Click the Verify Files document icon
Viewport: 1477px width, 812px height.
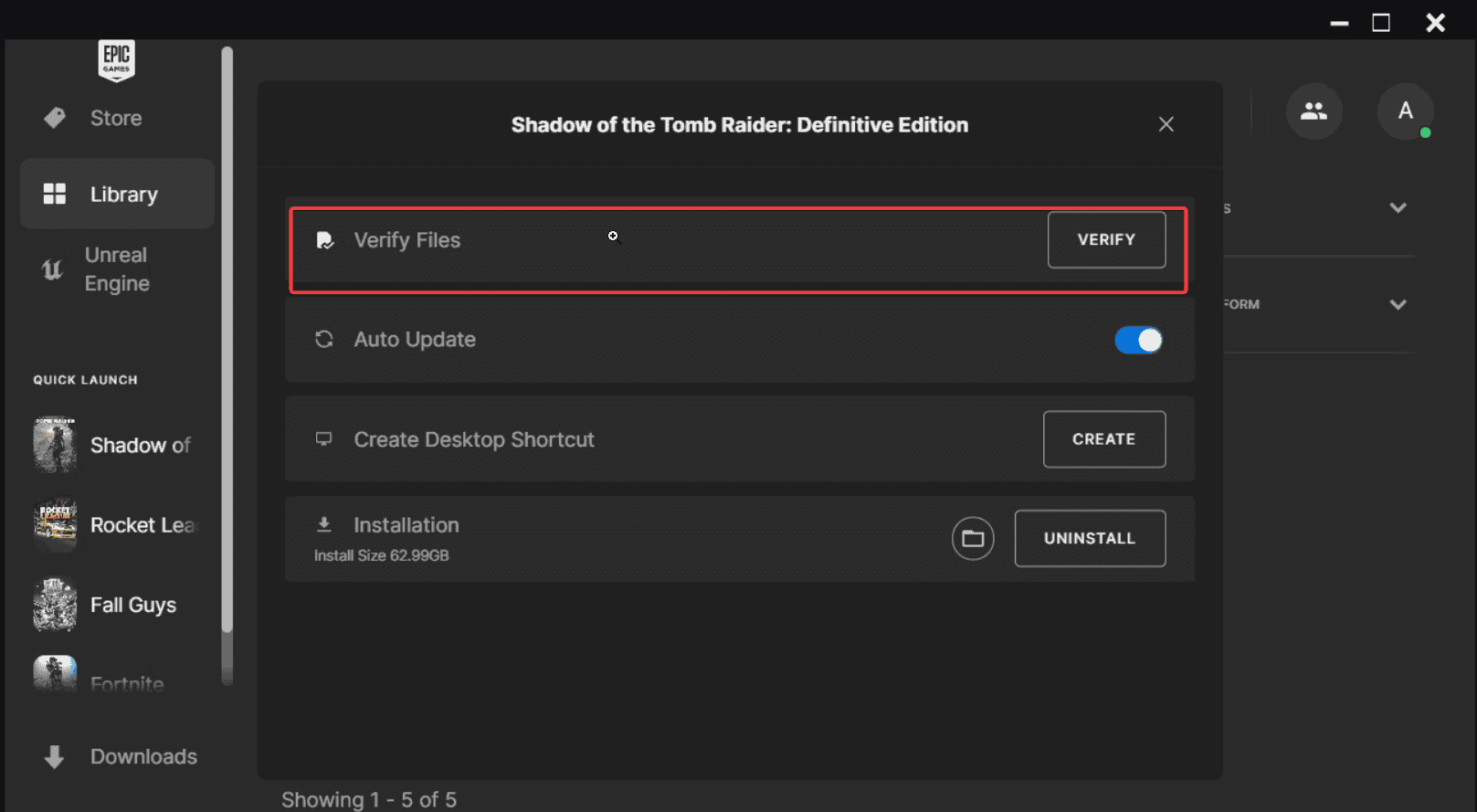[x=324, y=240]
